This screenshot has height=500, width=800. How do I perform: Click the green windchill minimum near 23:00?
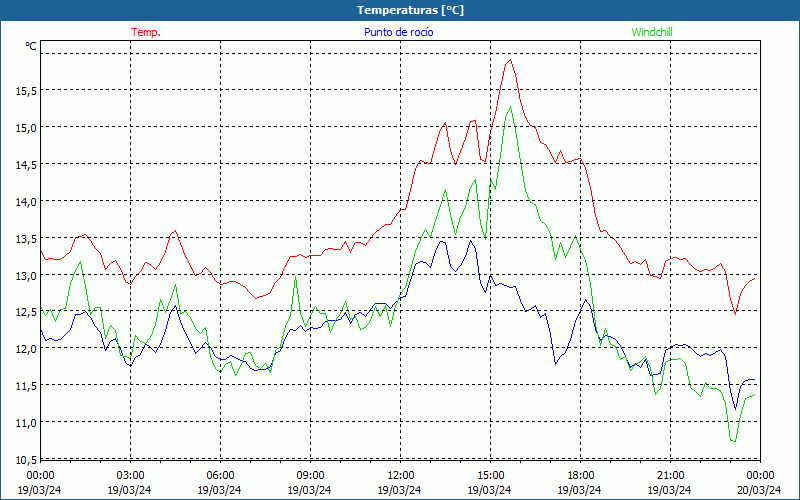coord(734,441)
